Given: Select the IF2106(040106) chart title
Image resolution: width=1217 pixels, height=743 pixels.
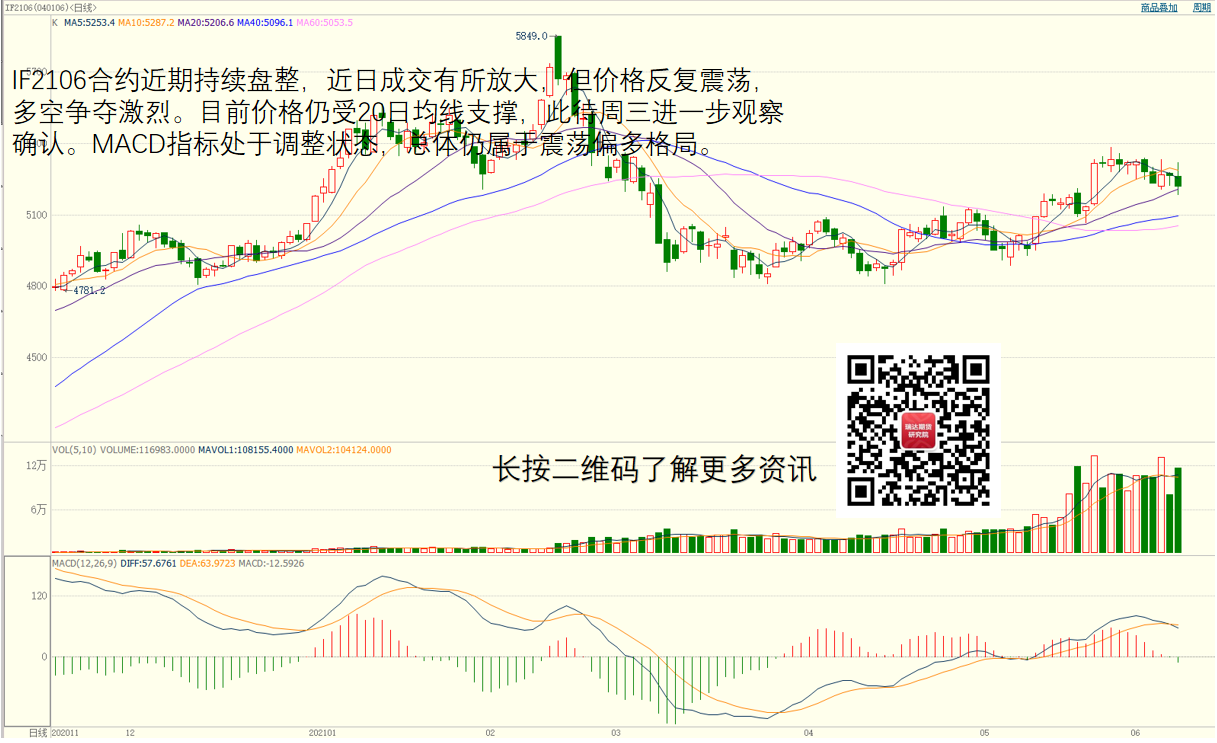Looking at the screenshot, I should point(40,7).
